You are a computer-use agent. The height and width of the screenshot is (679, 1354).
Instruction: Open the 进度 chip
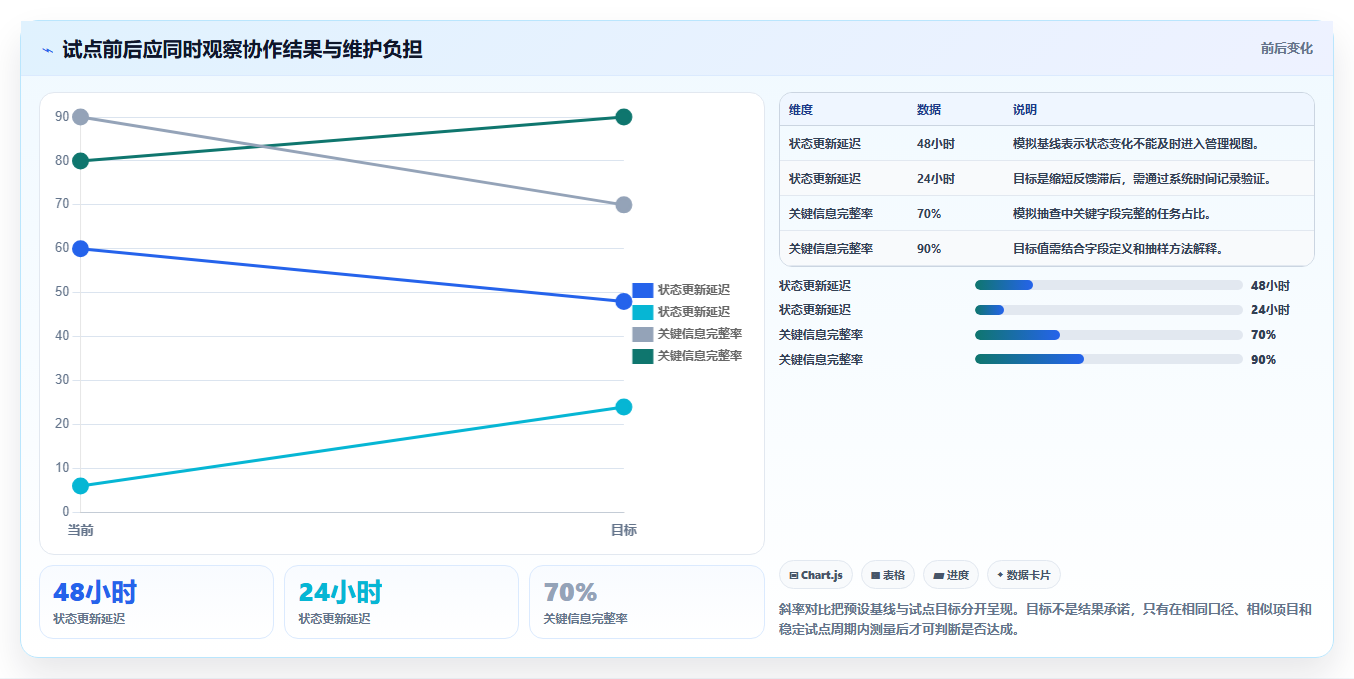(951, 575)
